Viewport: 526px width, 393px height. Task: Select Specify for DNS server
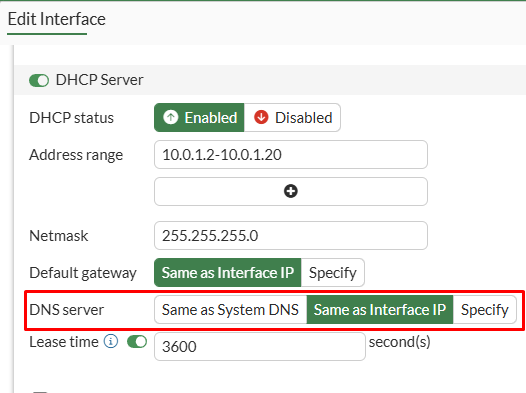click(x=485, y=310)
